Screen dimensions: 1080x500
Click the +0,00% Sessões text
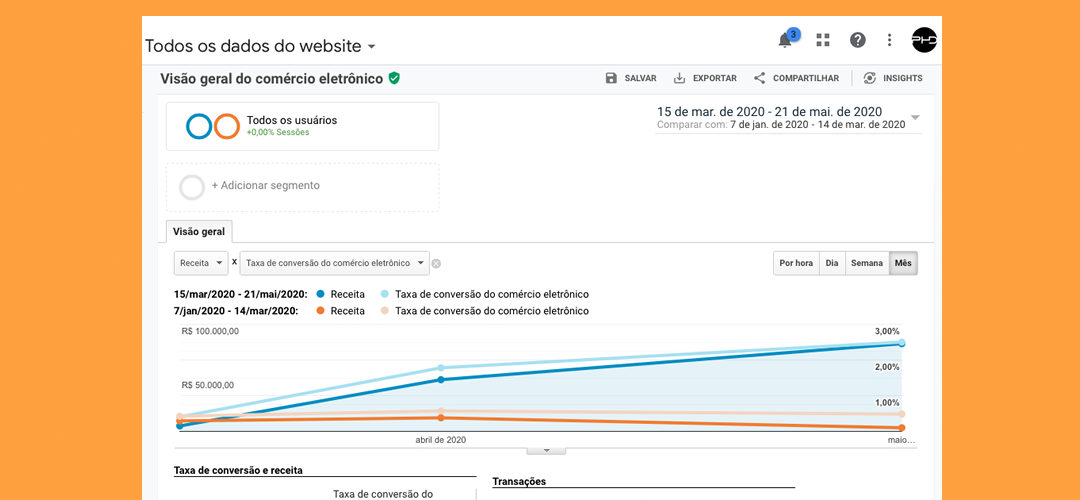278,132
